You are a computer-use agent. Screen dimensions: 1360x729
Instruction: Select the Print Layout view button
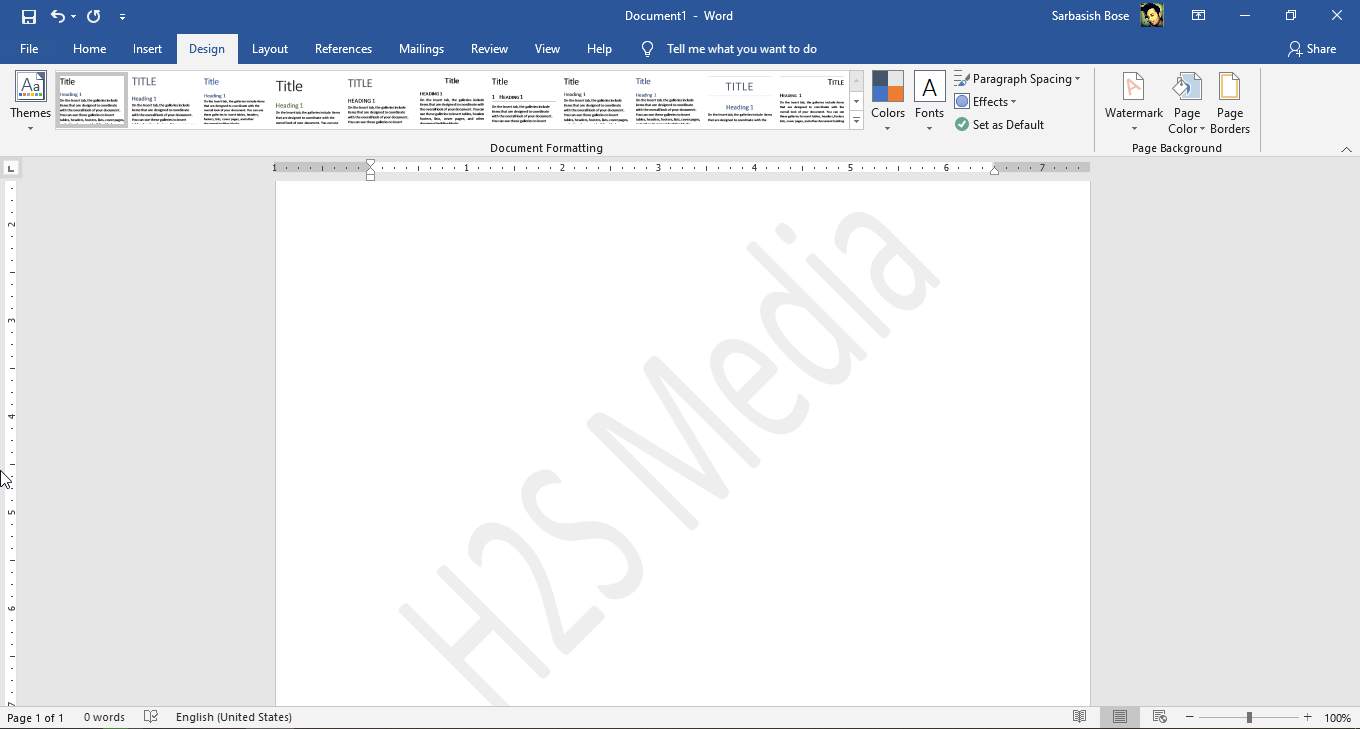click(x=1120, y=717)
